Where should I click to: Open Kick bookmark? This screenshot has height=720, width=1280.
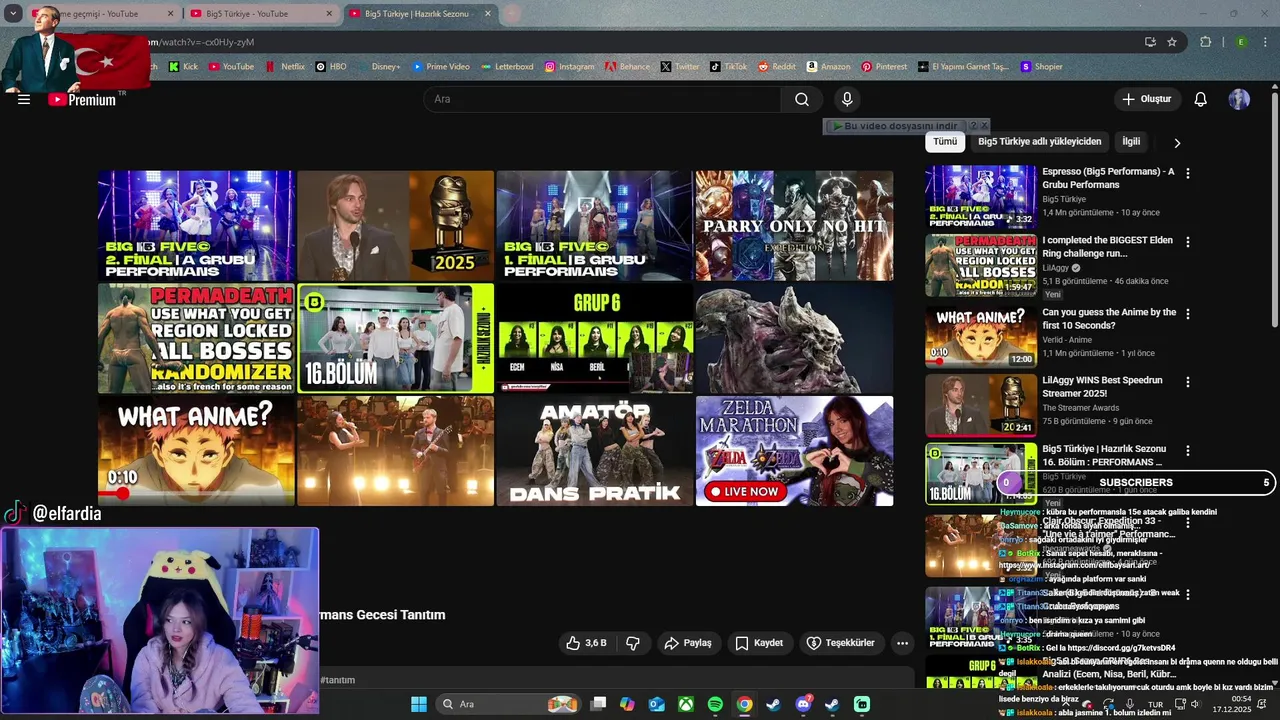[184, 67]
